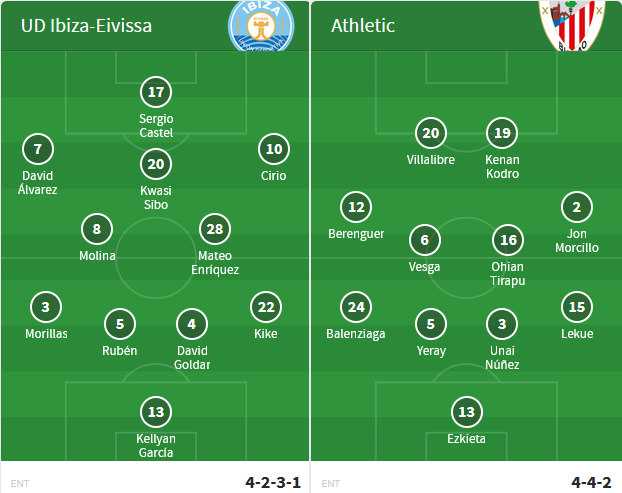The height and width of the screenshot is (493, 622).
Task: Select Mateo Enríquez's number 28 marker
Action: tap(216, 230)
